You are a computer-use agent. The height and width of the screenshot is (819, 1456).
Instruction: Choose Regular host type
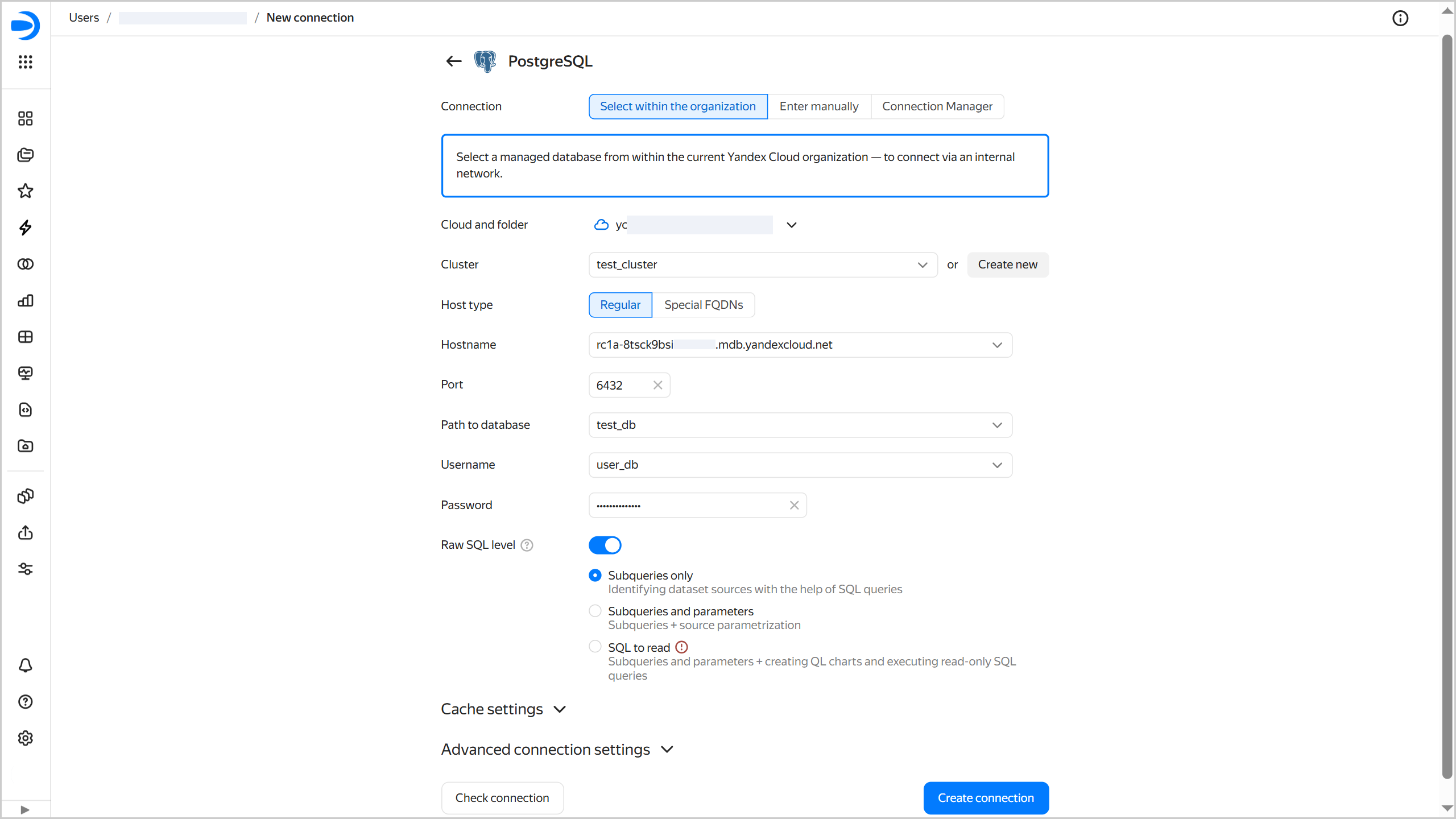pyautogui.click(x=621, y=305)
